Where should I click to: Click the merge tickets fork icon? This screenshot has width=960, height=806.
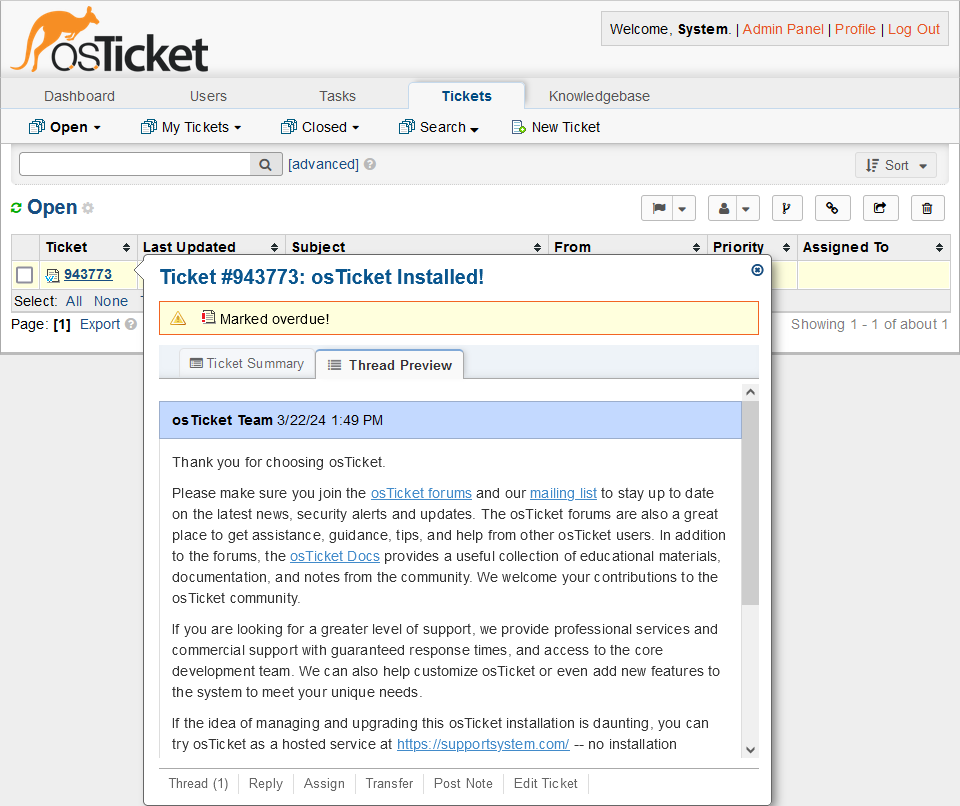pos(787,208)
